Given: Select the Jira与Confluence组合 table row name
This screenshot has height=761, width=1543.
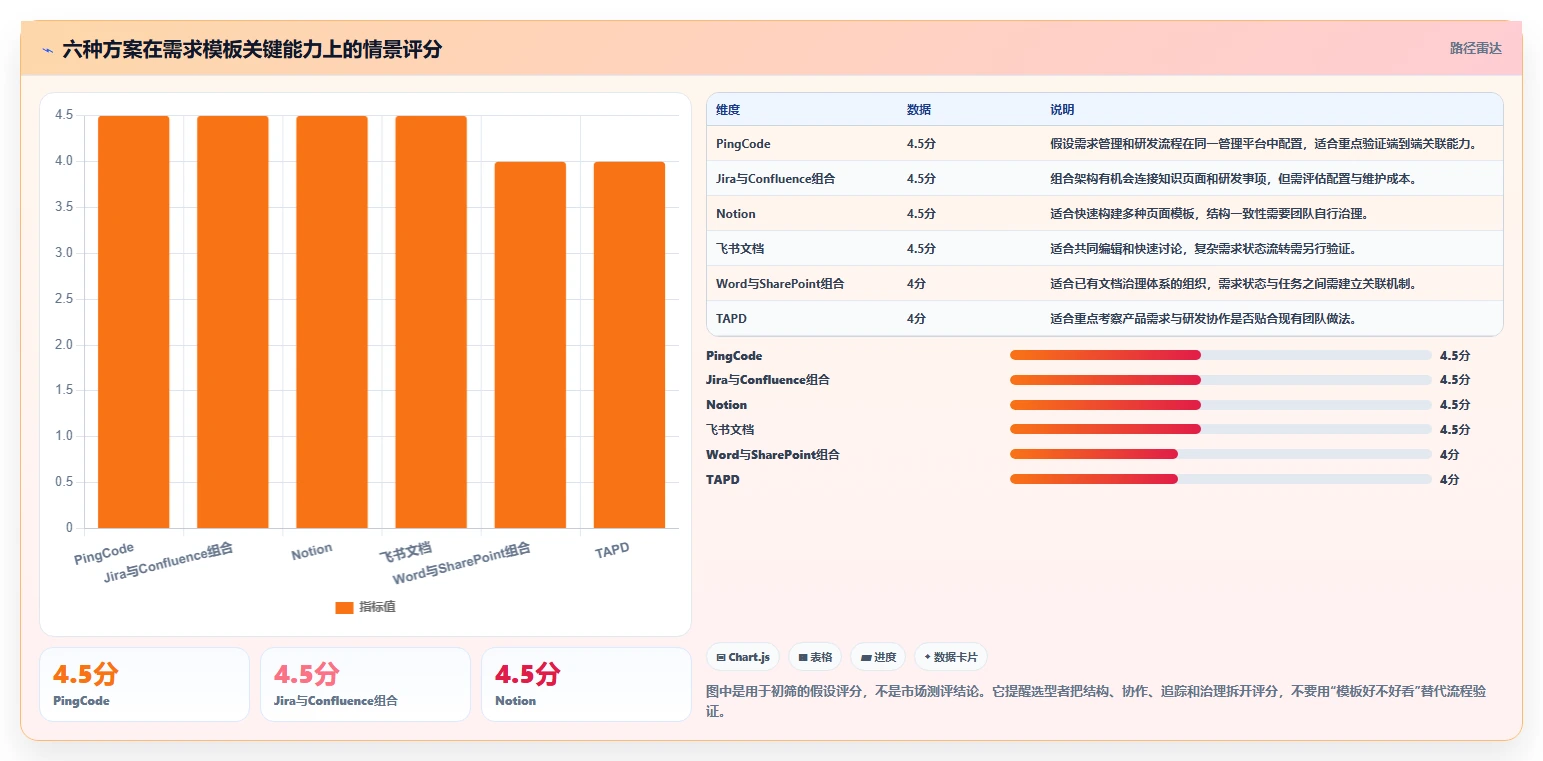Looking at the screenshot, I should (x=775, y=179).
